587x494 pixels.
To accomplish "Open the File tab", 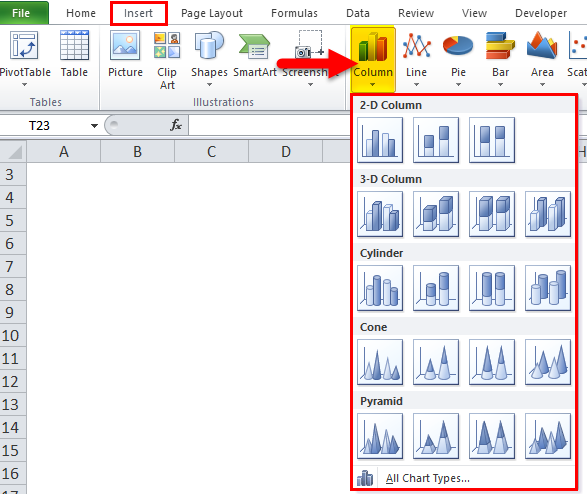I will click(x=23, y=13).
